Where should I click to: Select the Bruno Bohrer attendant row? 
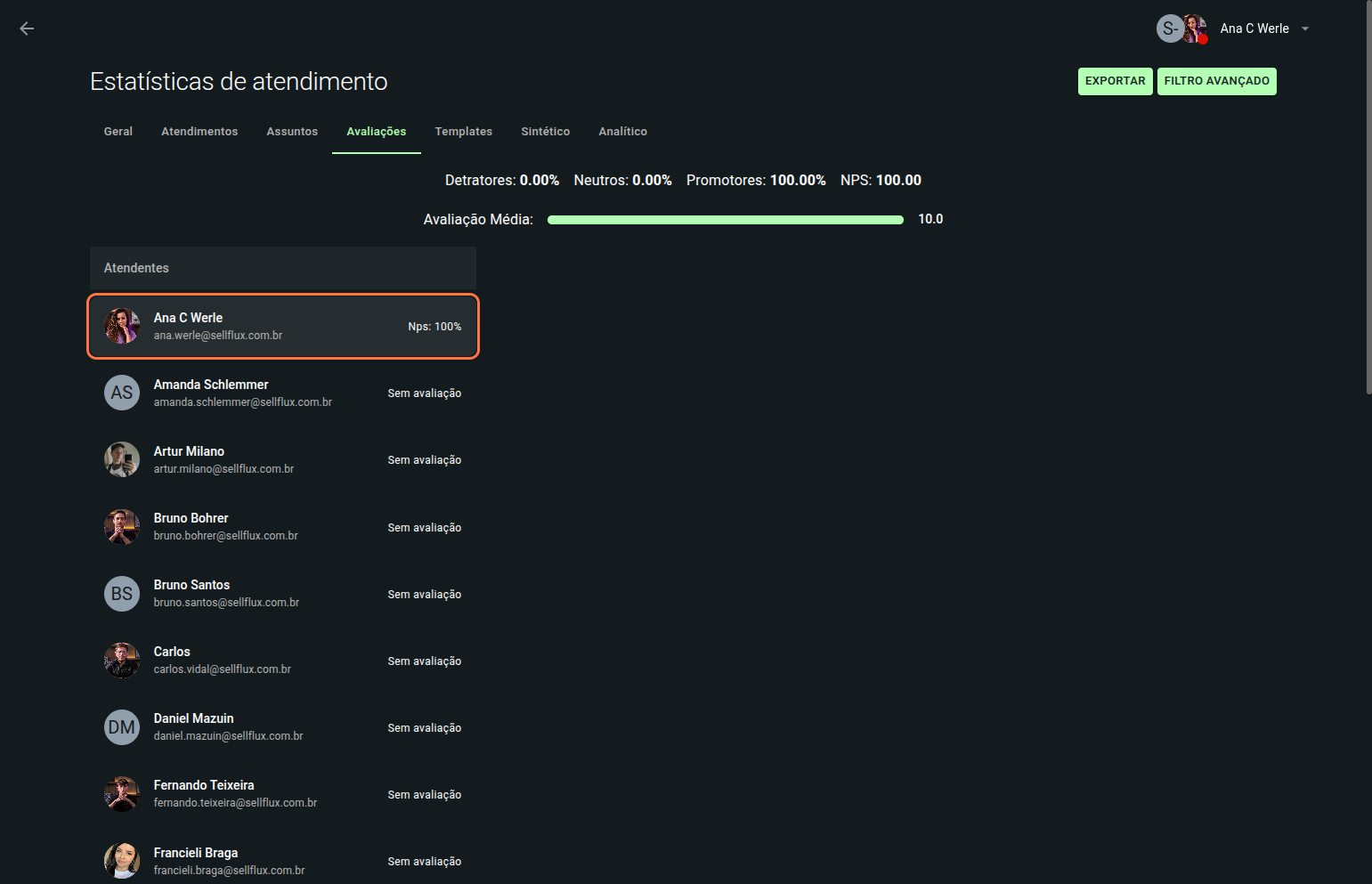282,527
